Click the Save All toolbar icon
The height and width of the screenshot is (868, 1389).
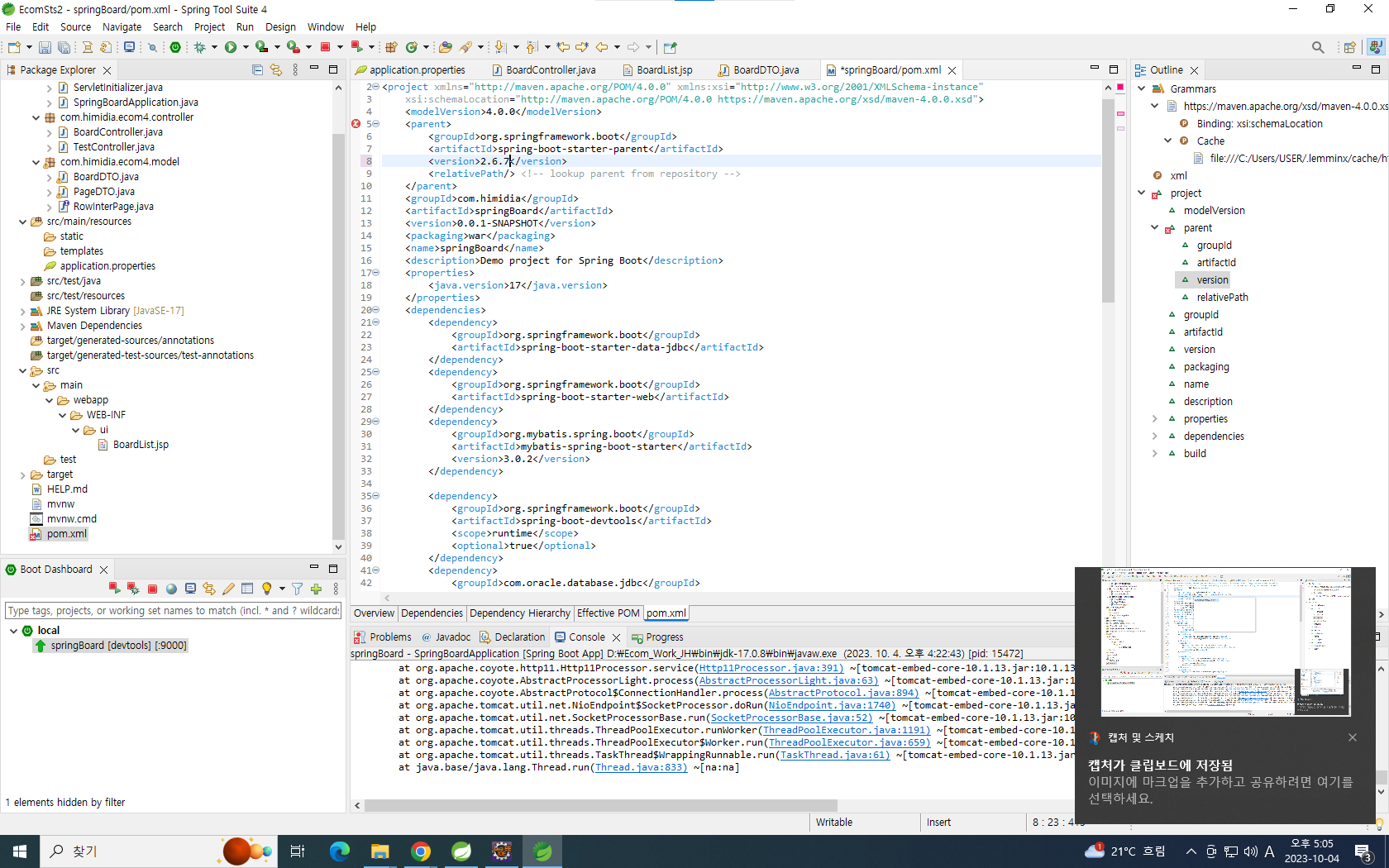pos(64,47)
